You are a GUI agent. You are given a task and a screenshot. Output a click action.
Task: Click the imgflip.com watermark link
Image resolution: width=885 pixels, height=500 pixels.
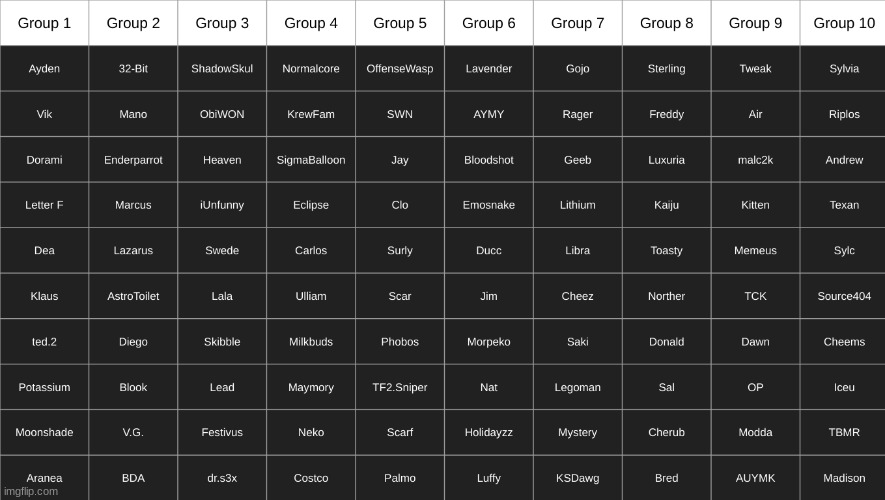(x=31, y=492)
